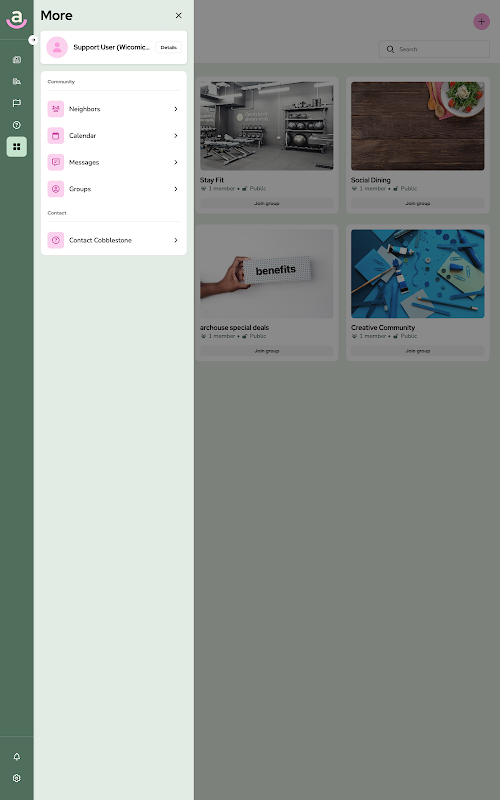This screenshot has width=500, height=800.
Task: Click the Details button on user card
Action: pyautogui.click(x=168, y=47)
